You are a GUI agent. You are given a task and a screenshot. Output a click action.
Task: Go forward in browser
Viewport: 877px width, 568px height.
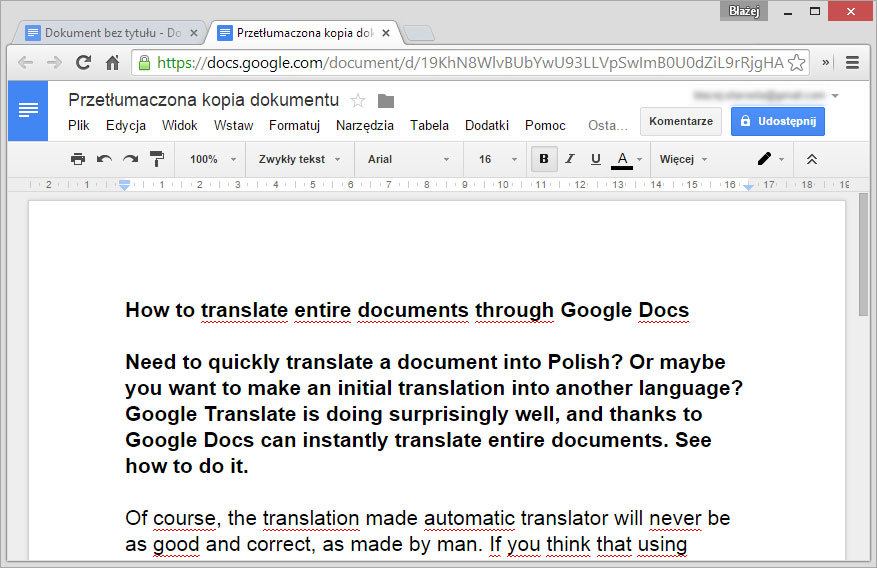[x=54, y=63]
